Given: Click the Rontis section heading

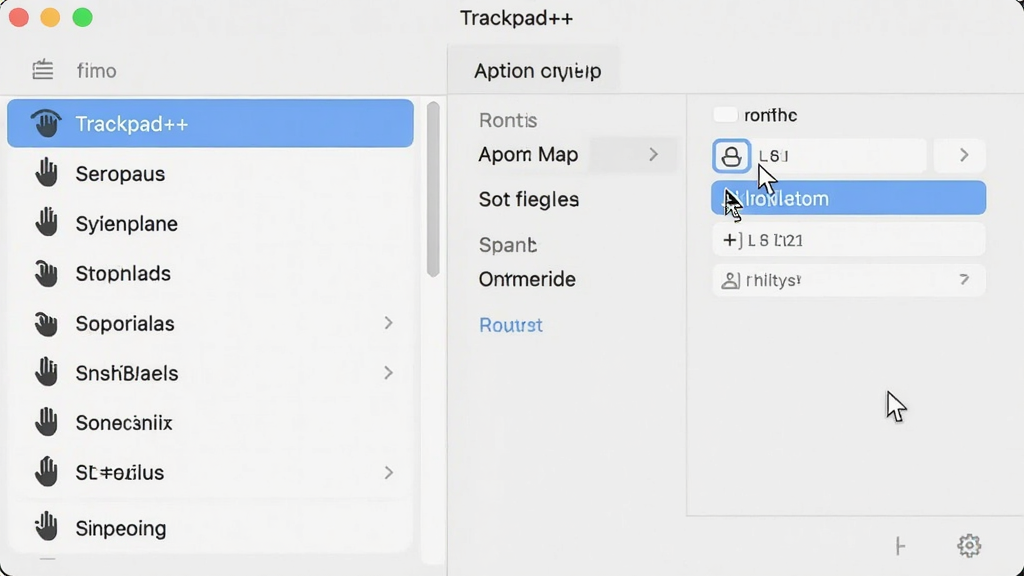Looking at the screenshot, I should (x=508, y=120).
